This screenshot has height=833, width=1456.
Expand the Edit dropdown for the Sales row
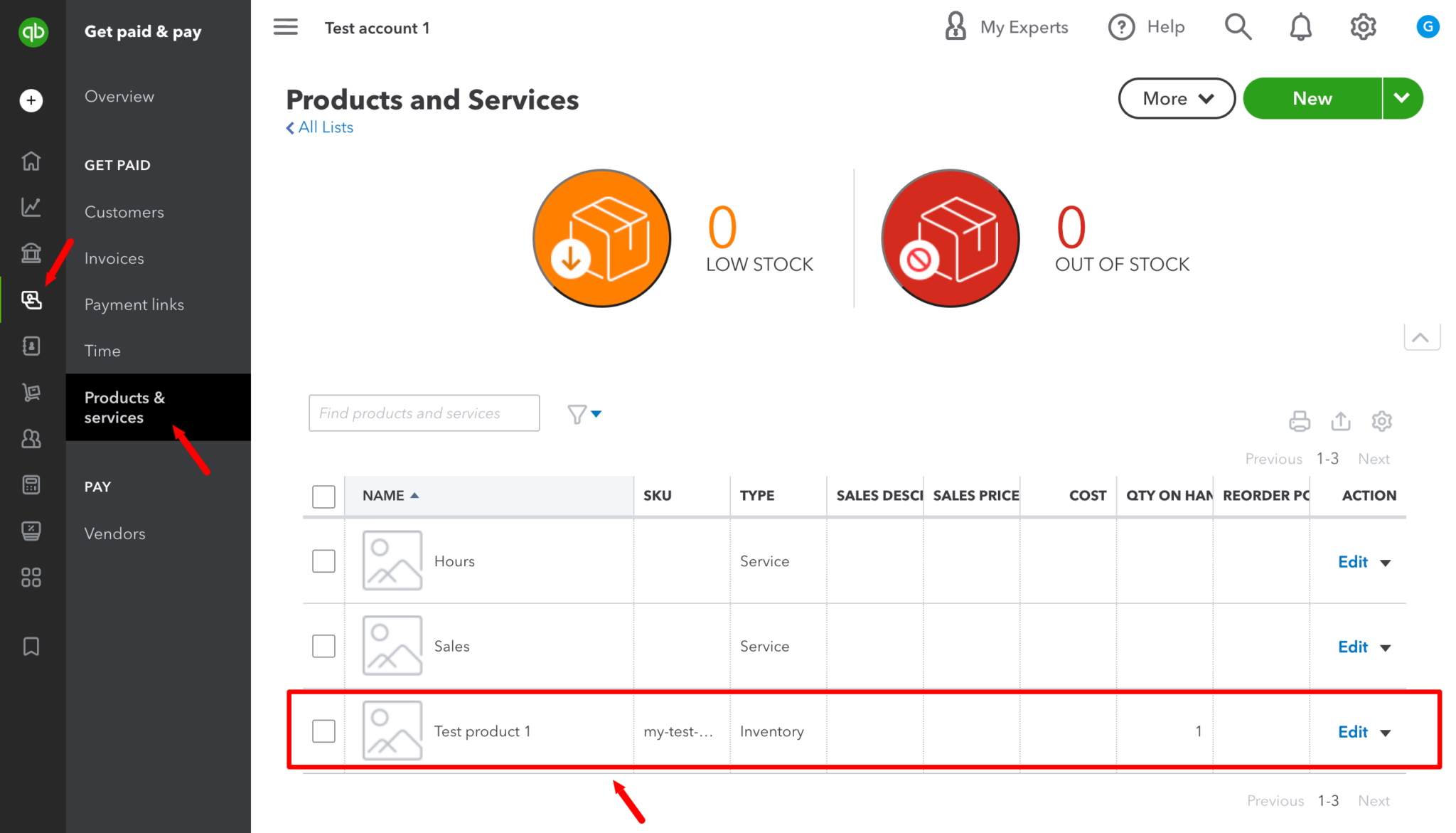[1386, 647]
